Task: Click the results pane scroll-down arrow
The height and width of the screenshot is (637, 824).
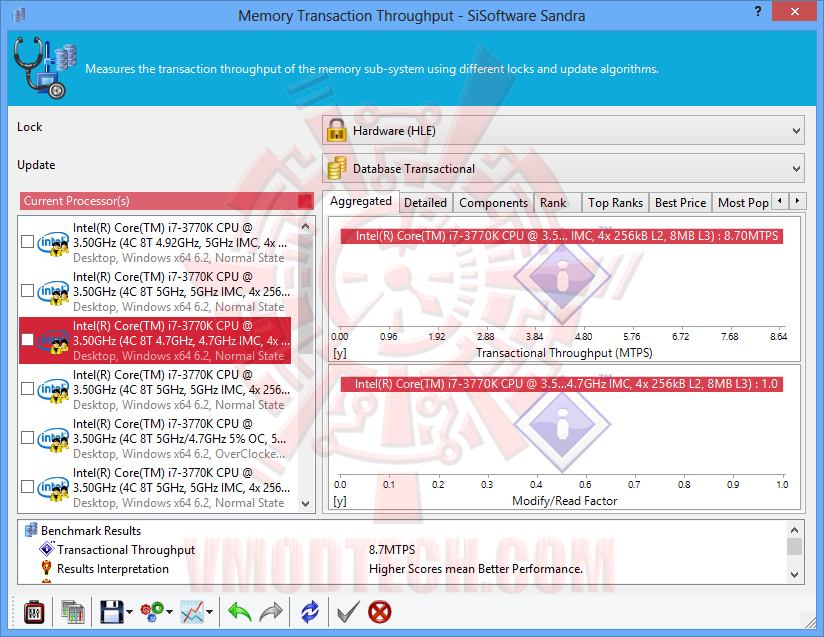Action: [795, 575]
